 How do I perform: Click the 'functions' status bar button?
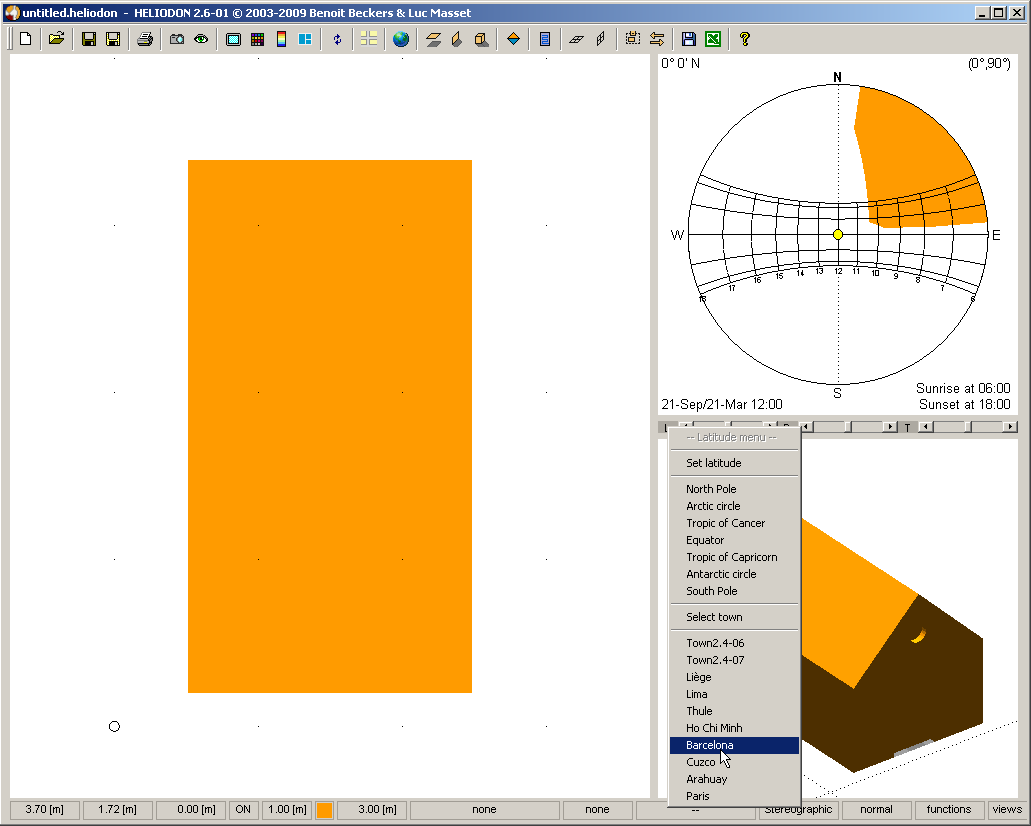[949, 810]
